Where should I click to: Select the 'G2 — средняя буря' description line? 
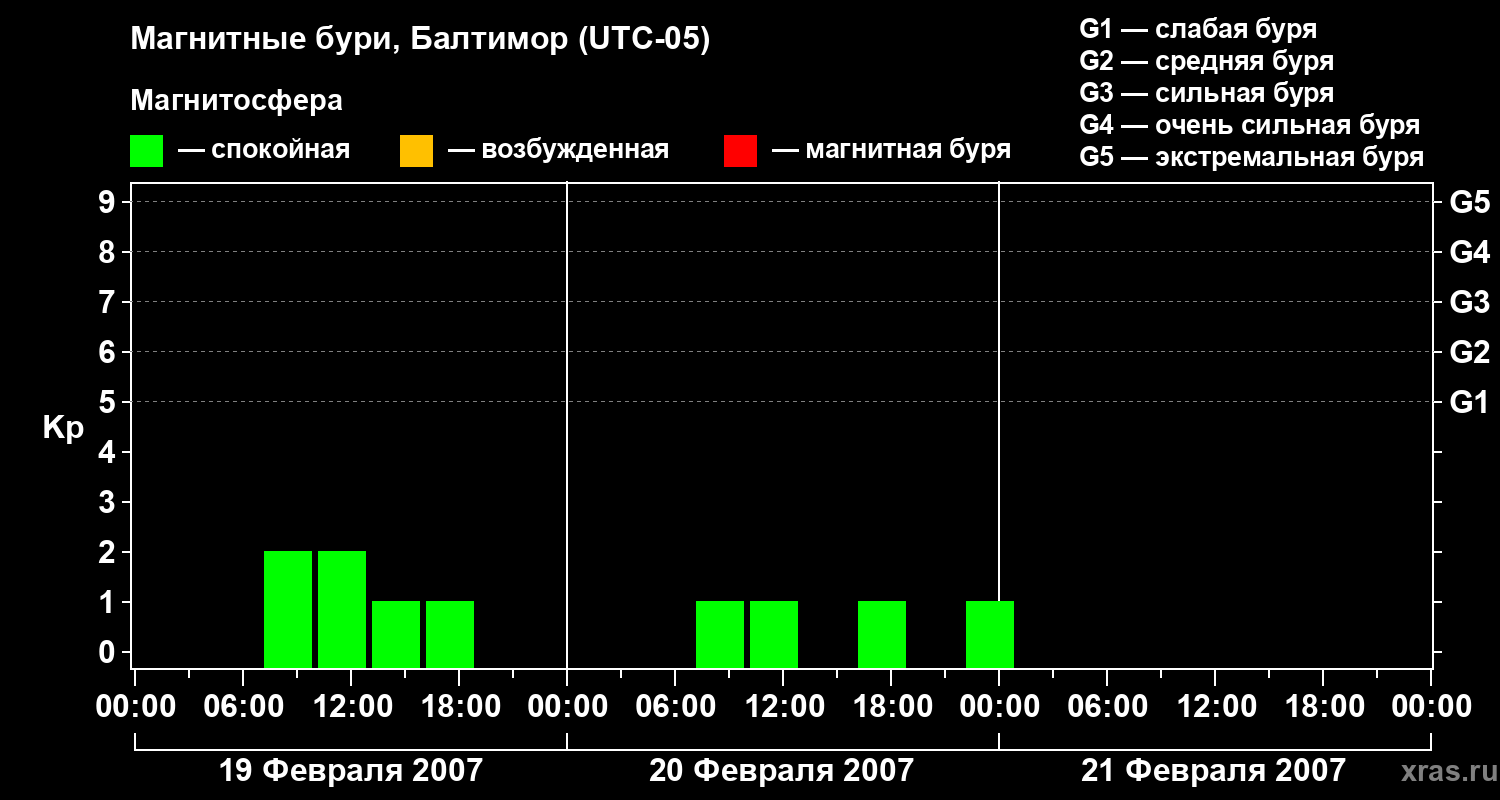point(1207,61)
